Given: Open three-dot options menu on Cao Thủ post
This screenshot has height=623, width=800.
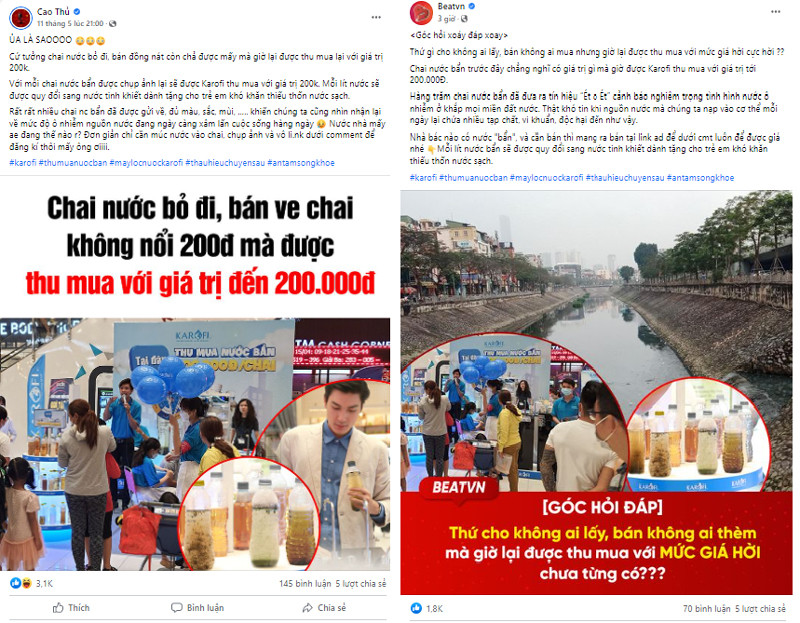Looking at the screenshot, I should point(376,17).
